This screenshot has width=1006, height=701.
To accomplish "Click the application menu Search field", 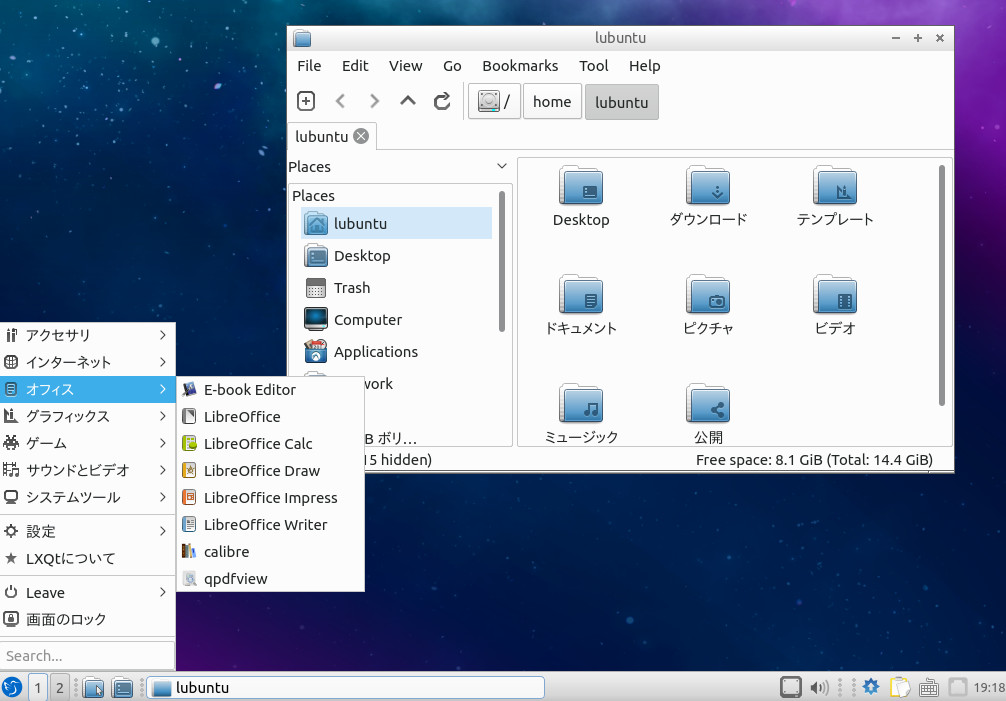I will point(87,655).
